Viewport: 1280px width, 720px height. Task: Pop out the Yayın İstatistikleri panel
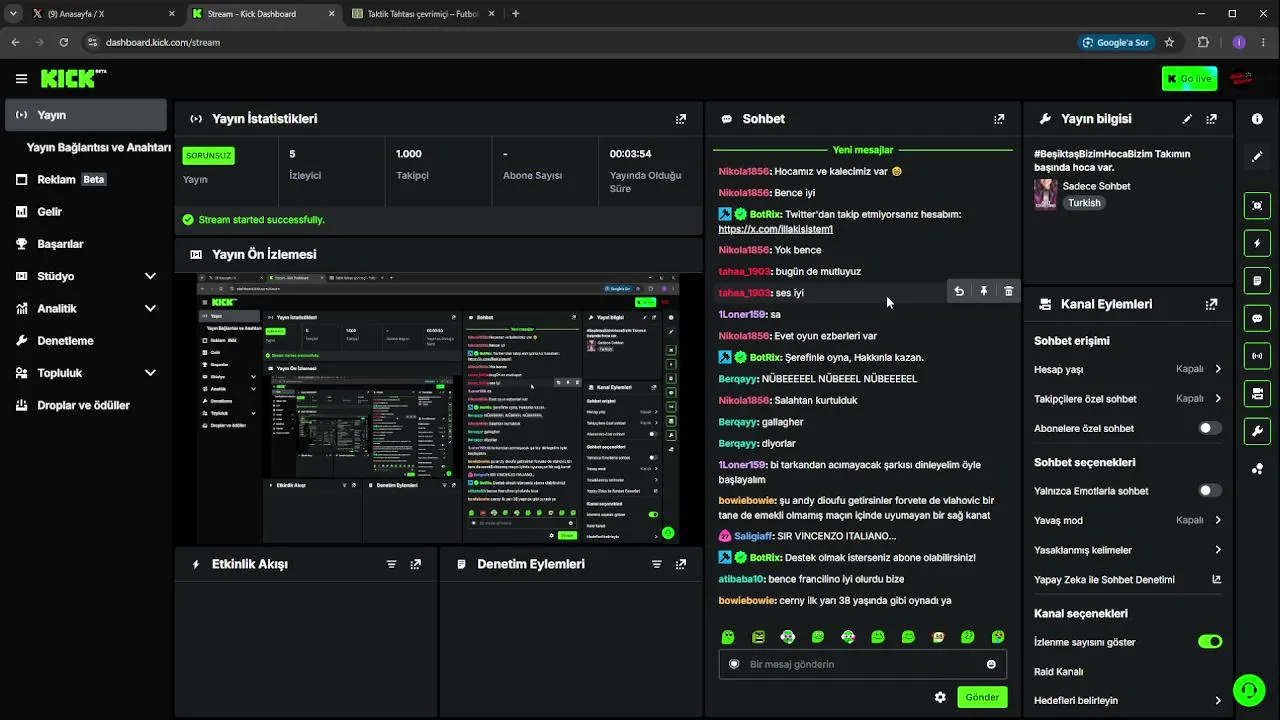[681, 119]
